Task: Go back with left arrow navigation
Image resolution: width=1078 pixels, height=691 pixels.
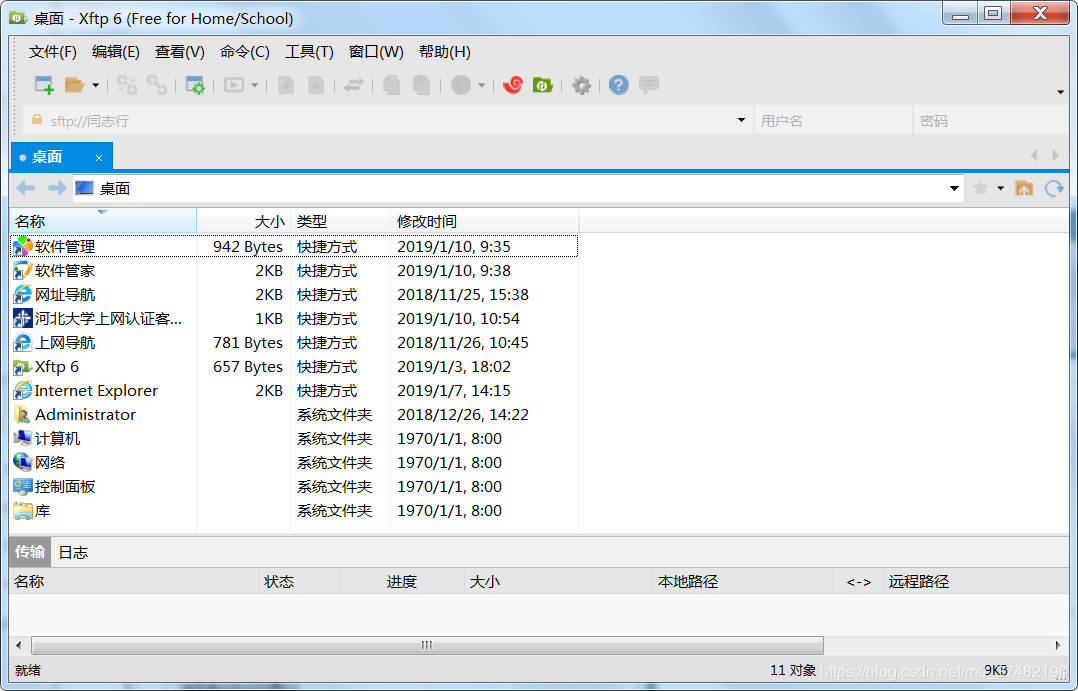Action: coord(25,188)
